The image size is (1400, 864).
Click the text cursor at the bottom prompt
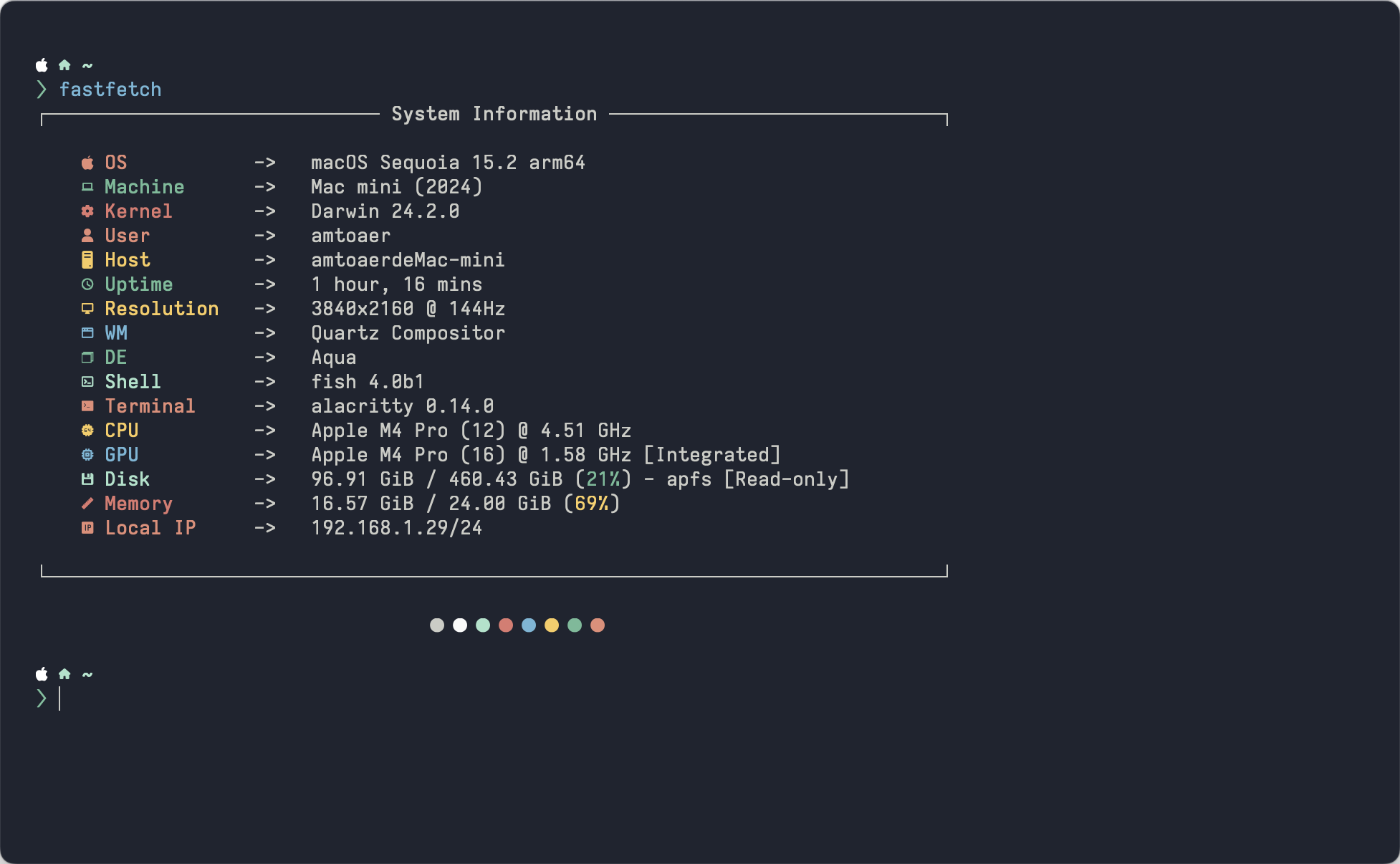59,699
